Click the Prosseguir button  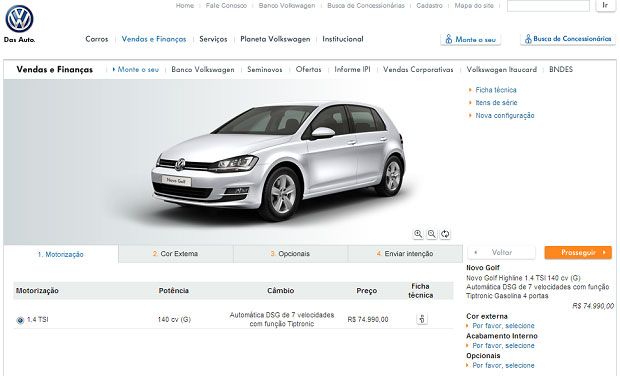point(578,252)
